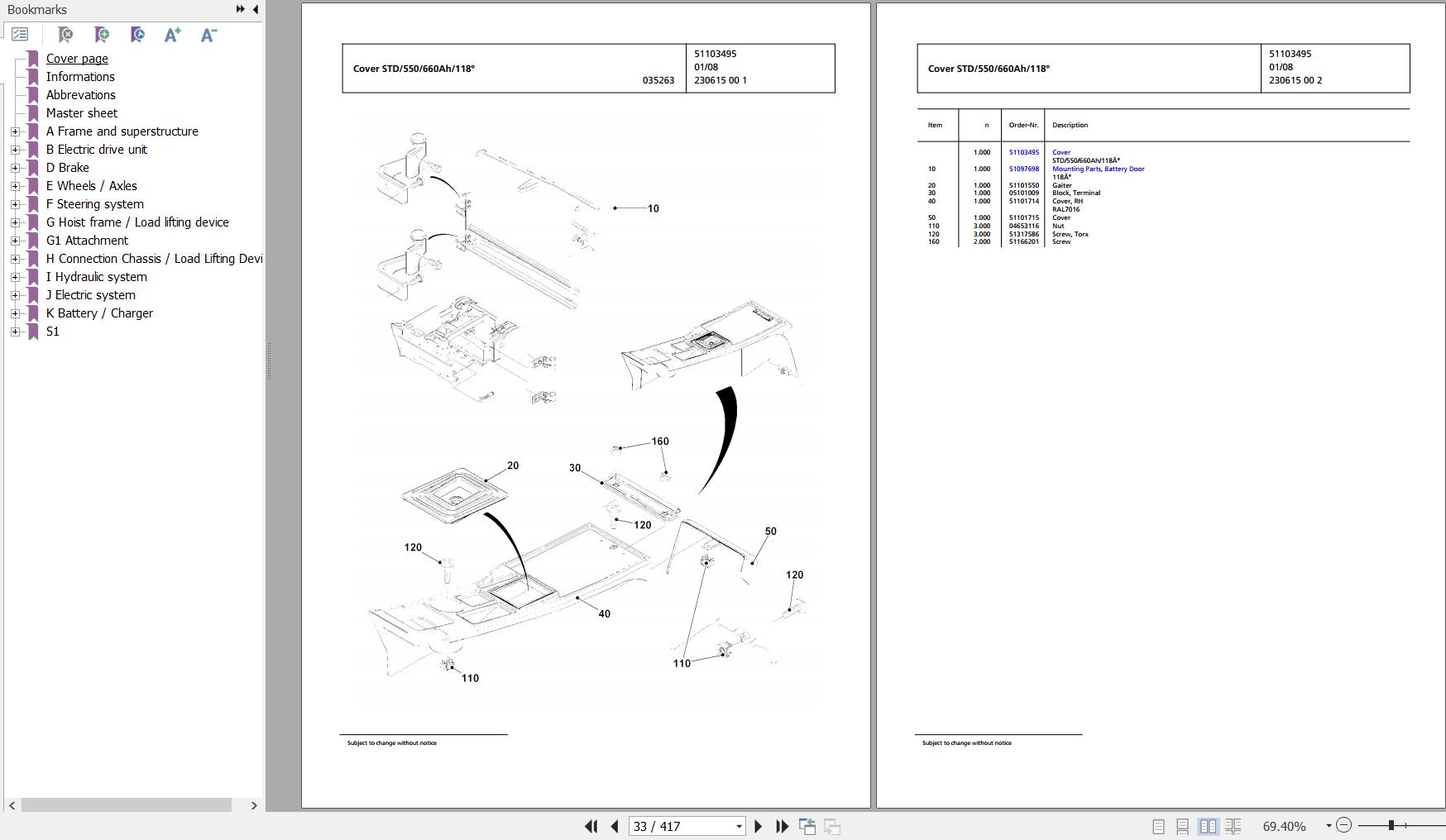Expand the A Frame and superstructure bookmark
This screenshot has height=840, width=1446.
[15, 131]
